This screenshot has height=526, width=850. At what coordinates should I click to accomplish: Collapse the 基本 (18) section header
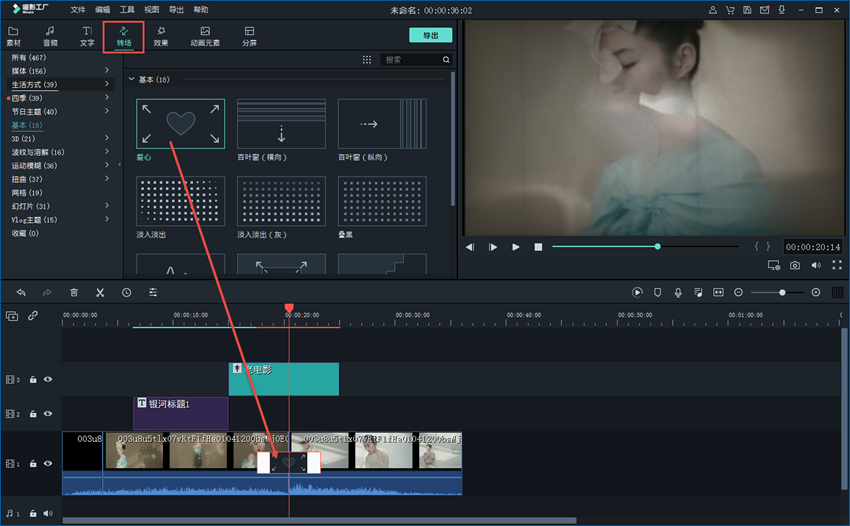point(131,78)
